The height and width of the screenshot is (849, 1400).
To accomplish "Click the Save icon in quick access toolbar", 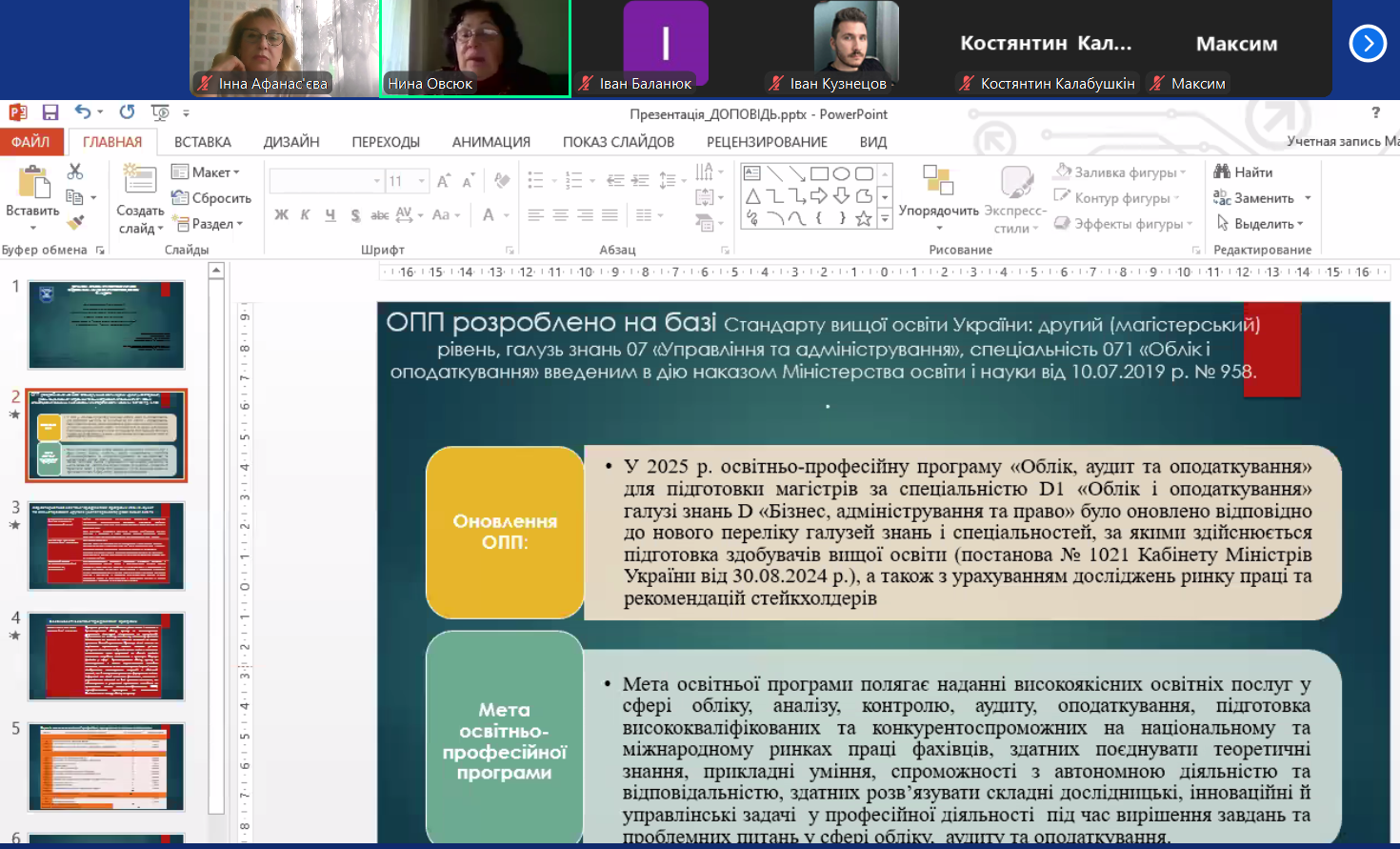I will [50, 112].
